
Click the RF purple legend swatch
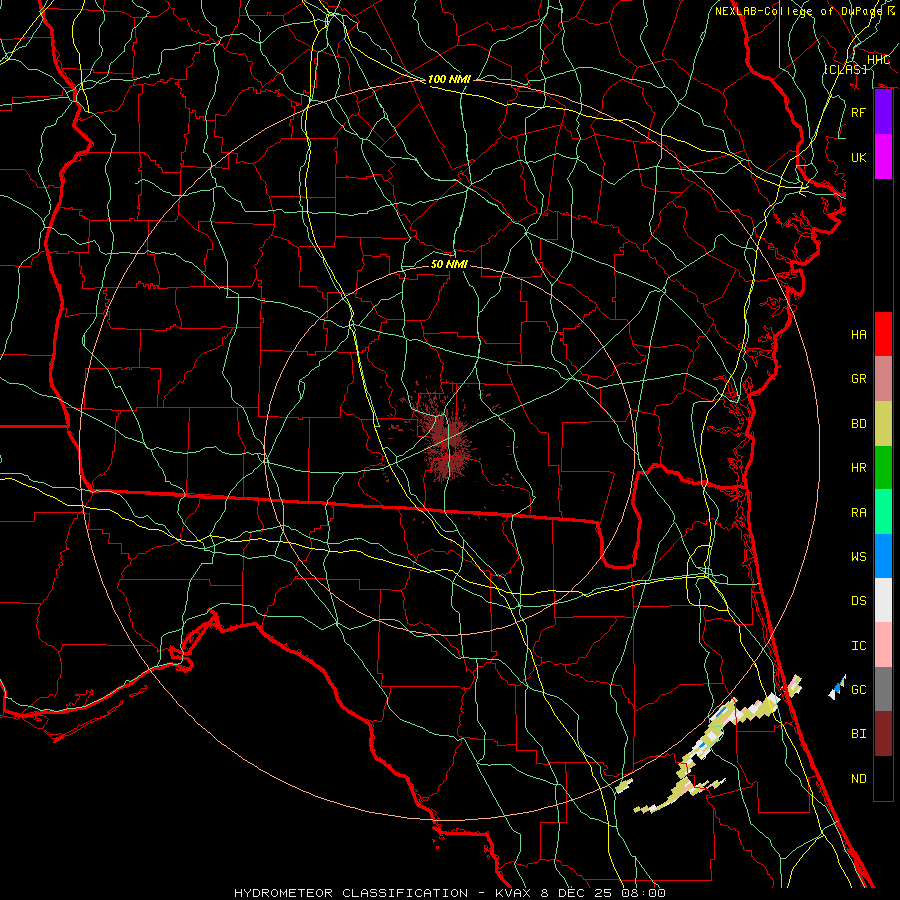coord(883,112)
